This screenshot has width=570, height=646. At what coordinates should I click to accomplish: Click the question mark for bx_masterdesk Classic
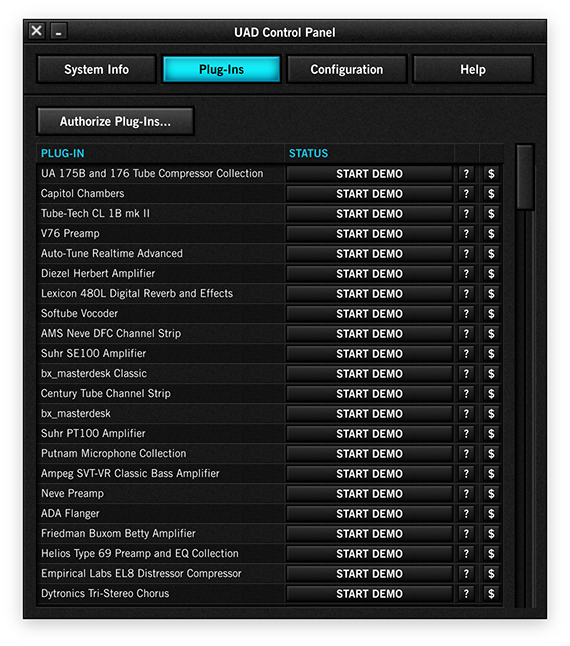[466, 374]
